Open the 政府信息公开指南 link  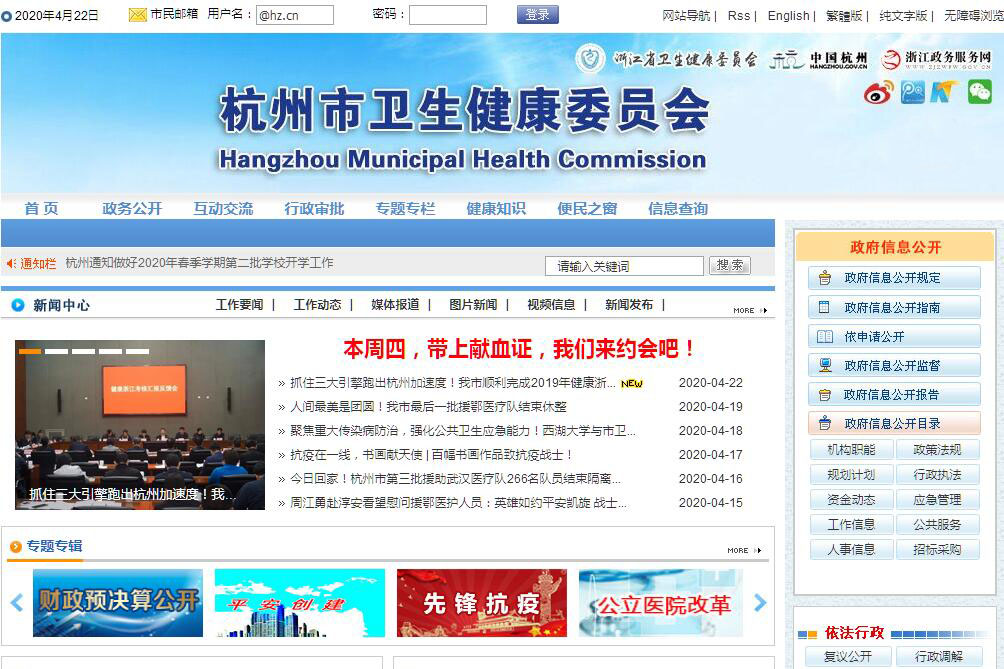[x=892, y=307]
